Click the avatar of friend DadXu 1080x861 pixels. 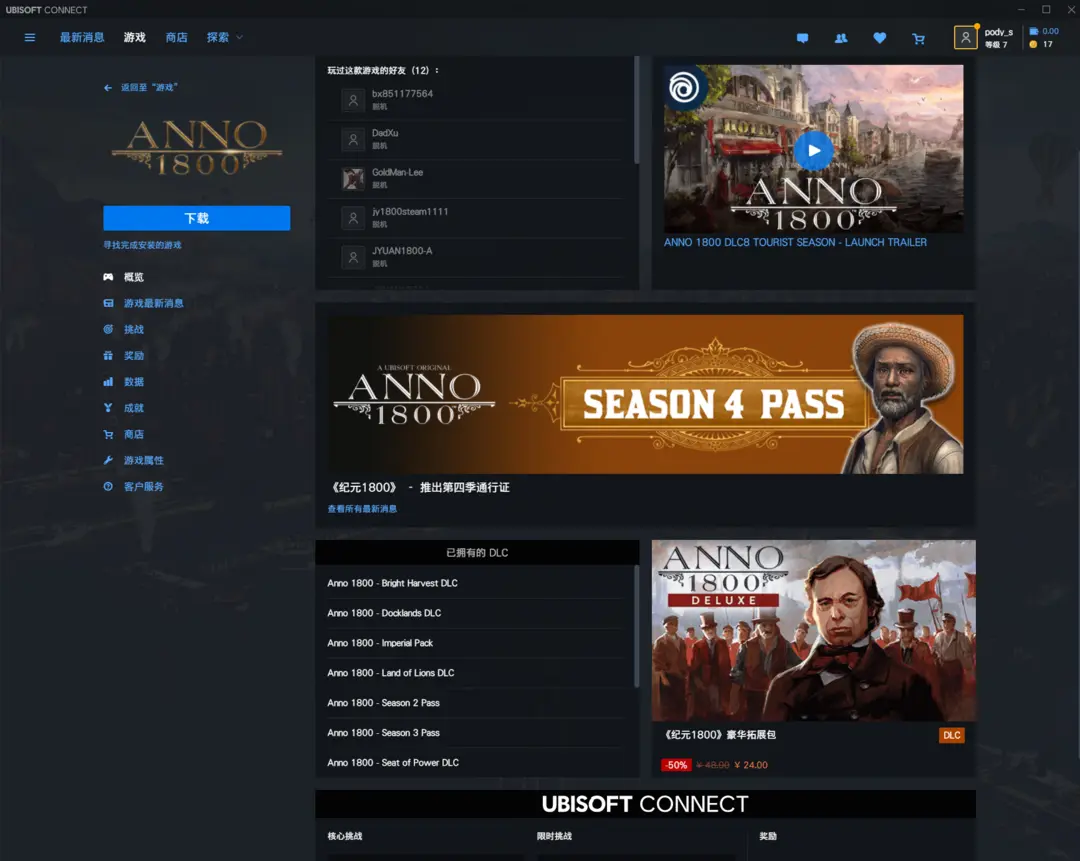tap(353, 139)
